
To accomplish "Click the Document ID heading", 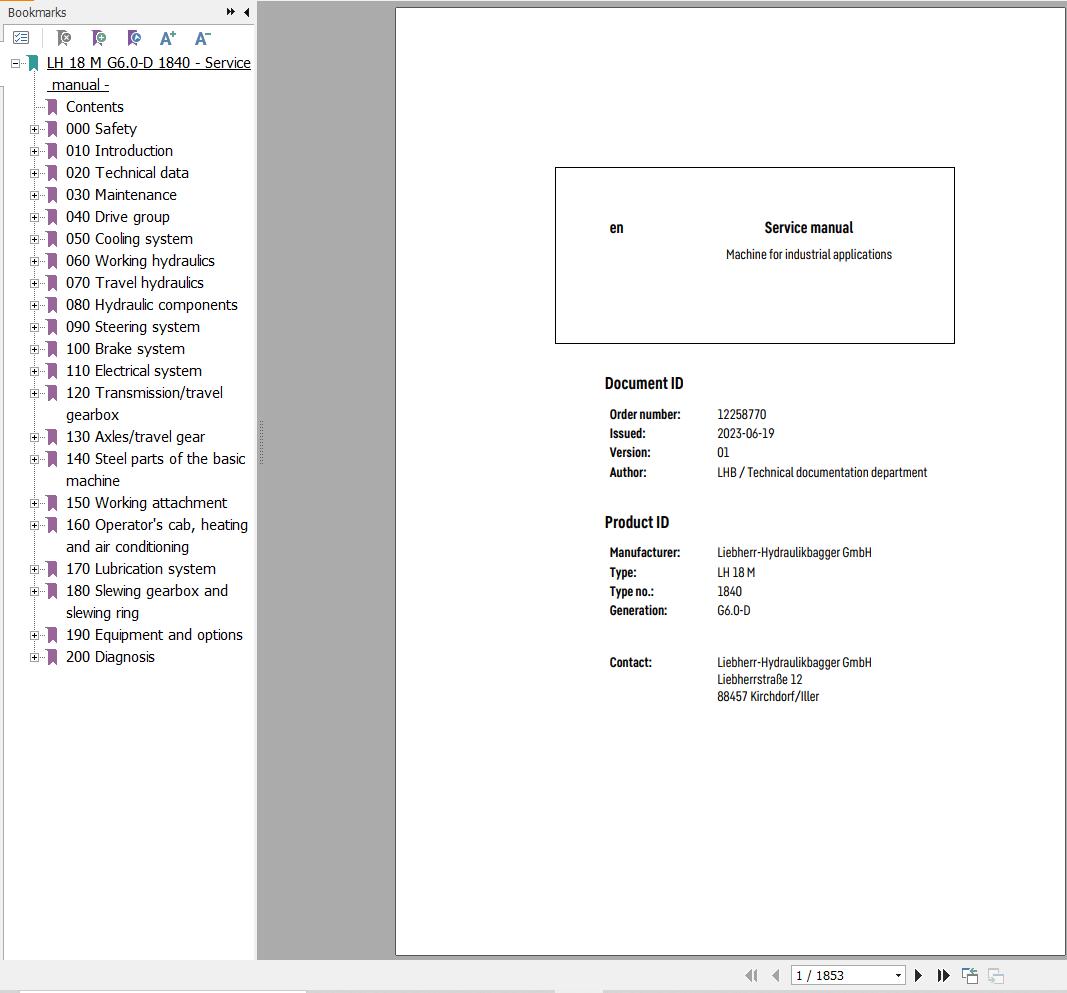I will (x=644, y=383).
